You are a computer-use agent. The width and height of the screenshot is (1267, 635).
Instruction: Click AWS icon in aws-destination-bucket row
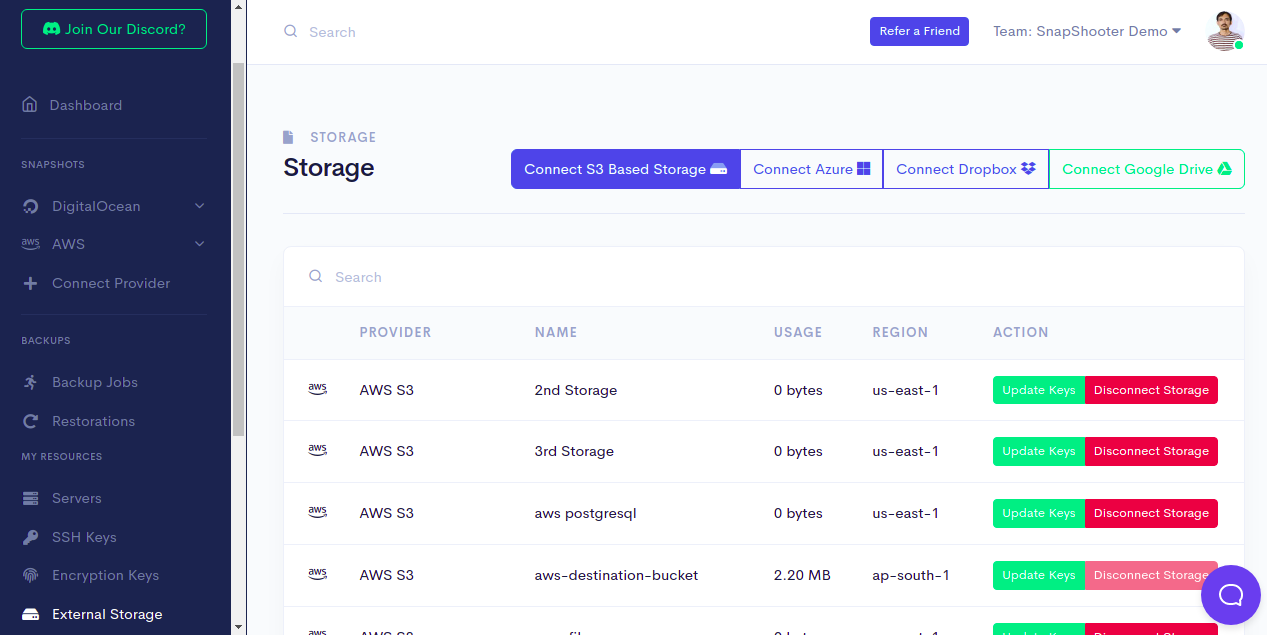318,575
